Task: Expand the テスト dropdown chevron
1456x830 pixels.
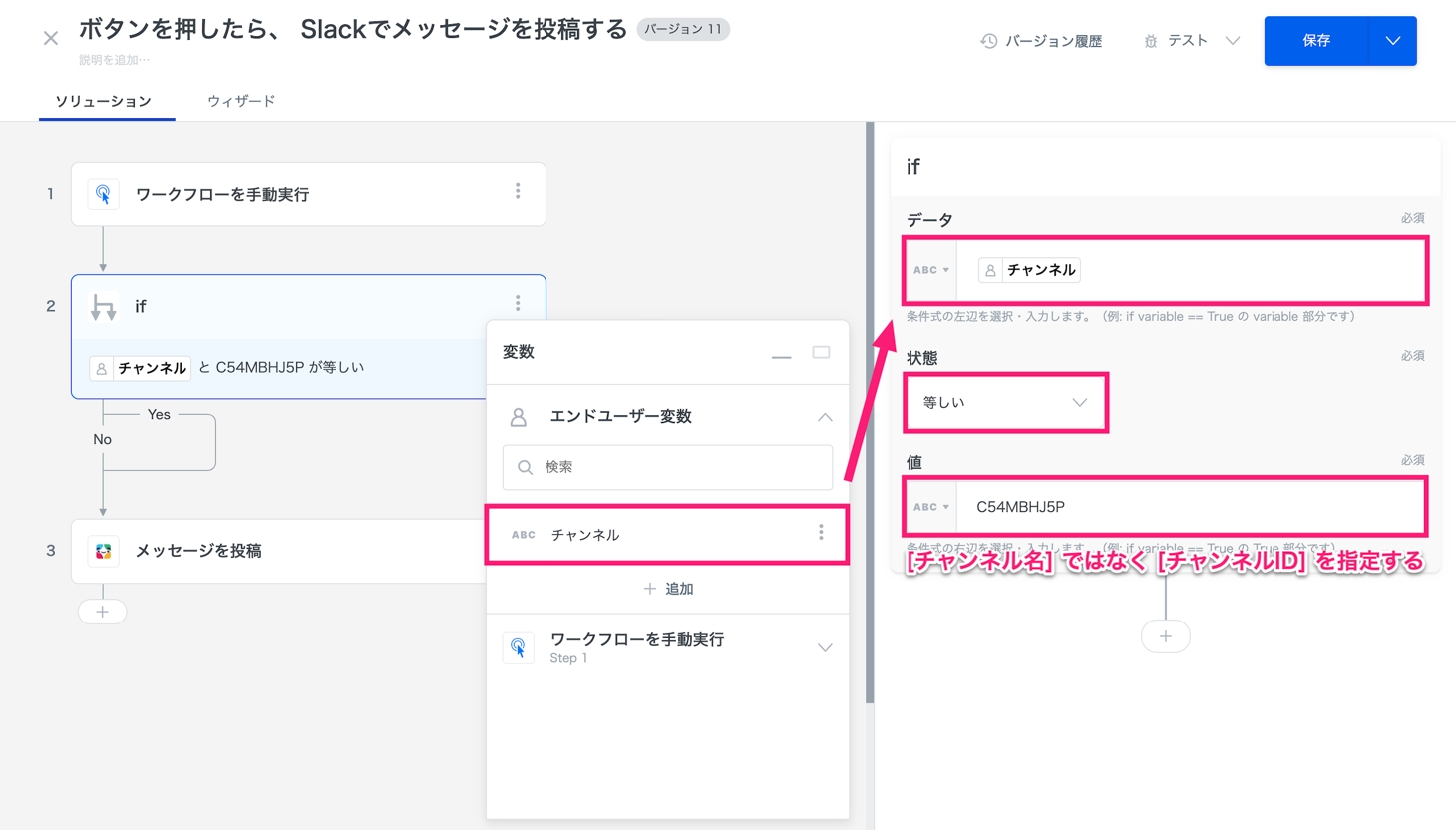Action: point(1233,41)
